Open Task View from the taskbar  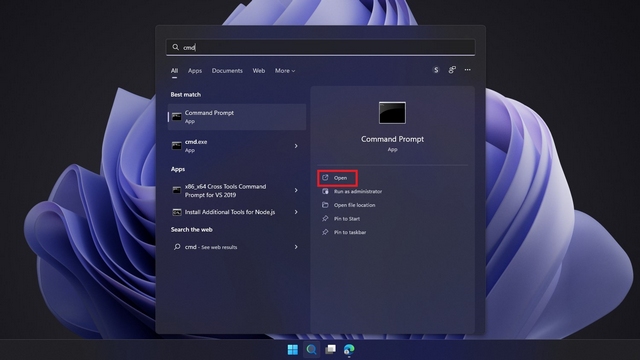pyautogui.click(x=330, y=349)
